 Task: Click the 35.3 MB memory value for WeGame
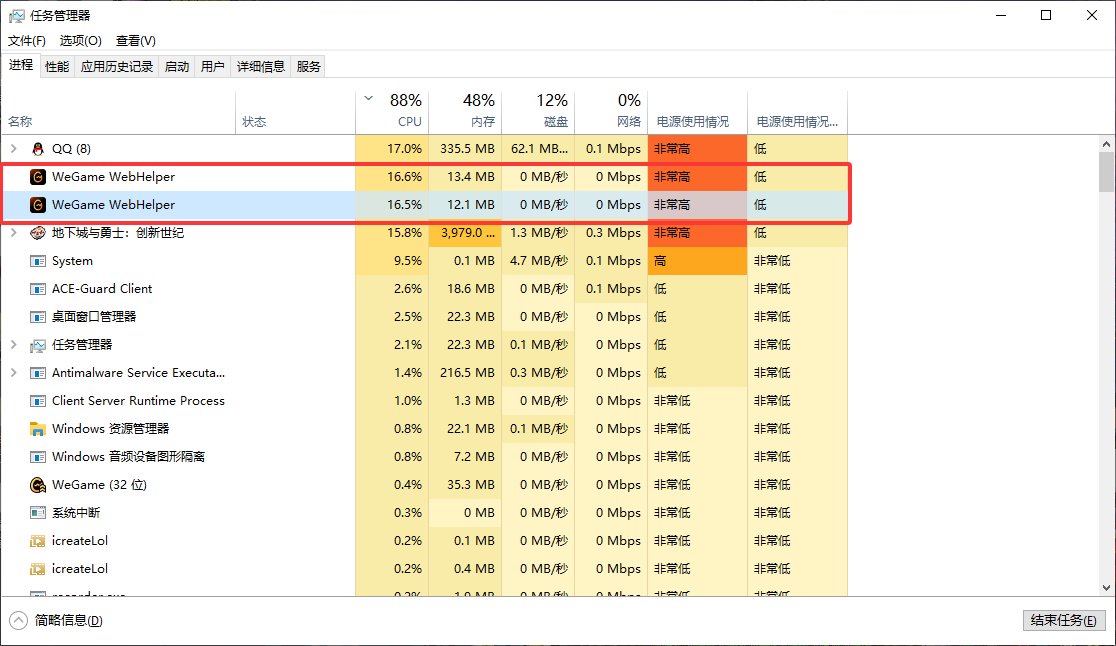(470, 485)
